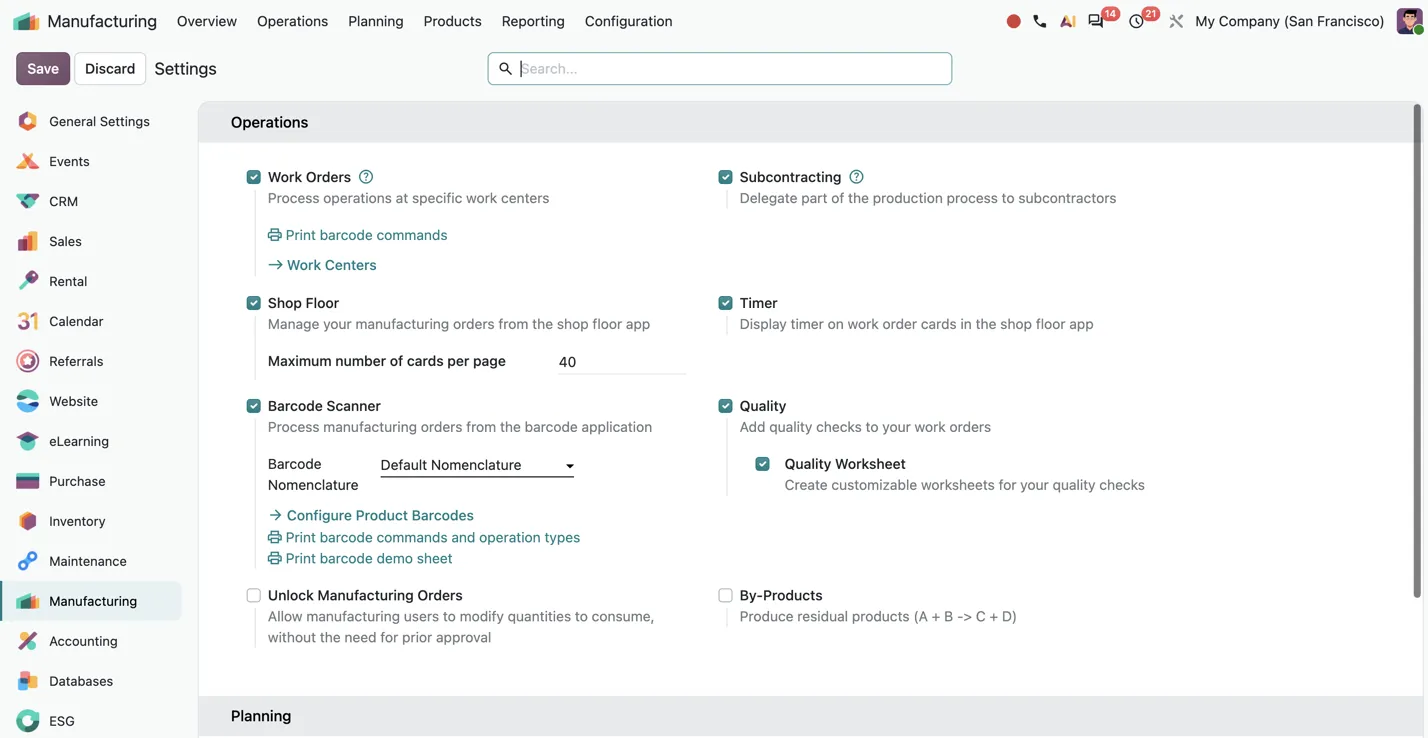Open the Planning menu
Screen dimensions: 1428x738
coord(376,21)
